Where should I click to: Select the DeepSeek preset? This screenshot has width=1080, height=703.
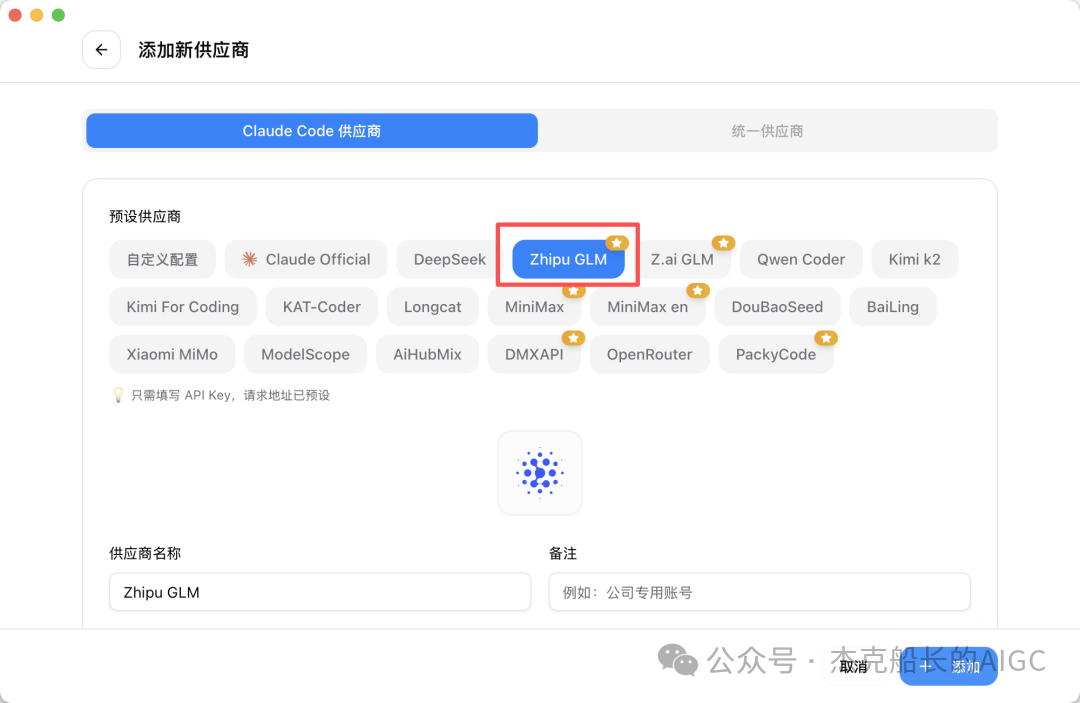coord(450,260)
